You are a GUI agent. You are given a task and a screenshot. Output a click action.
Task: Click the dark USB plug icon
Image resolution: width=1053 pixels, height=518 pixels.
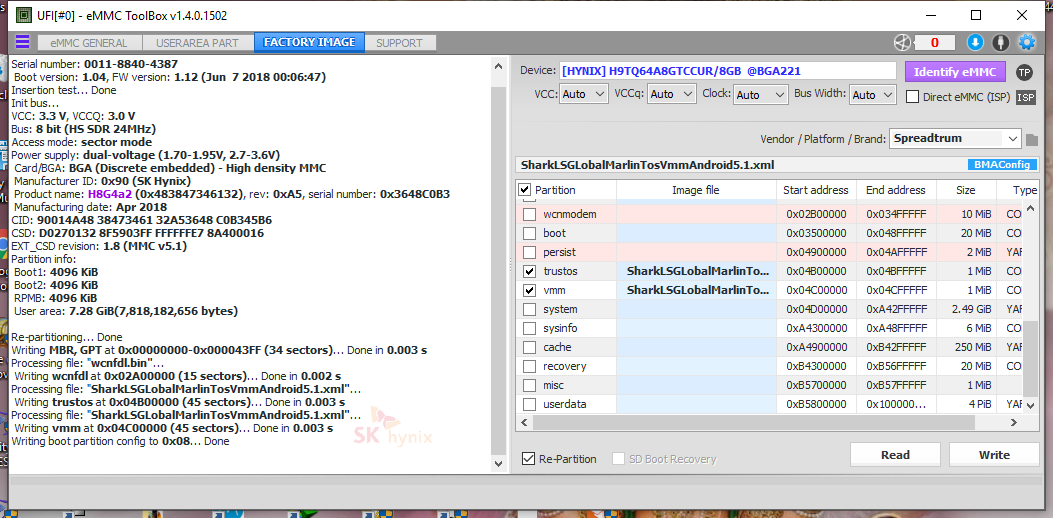point(1000,42)
